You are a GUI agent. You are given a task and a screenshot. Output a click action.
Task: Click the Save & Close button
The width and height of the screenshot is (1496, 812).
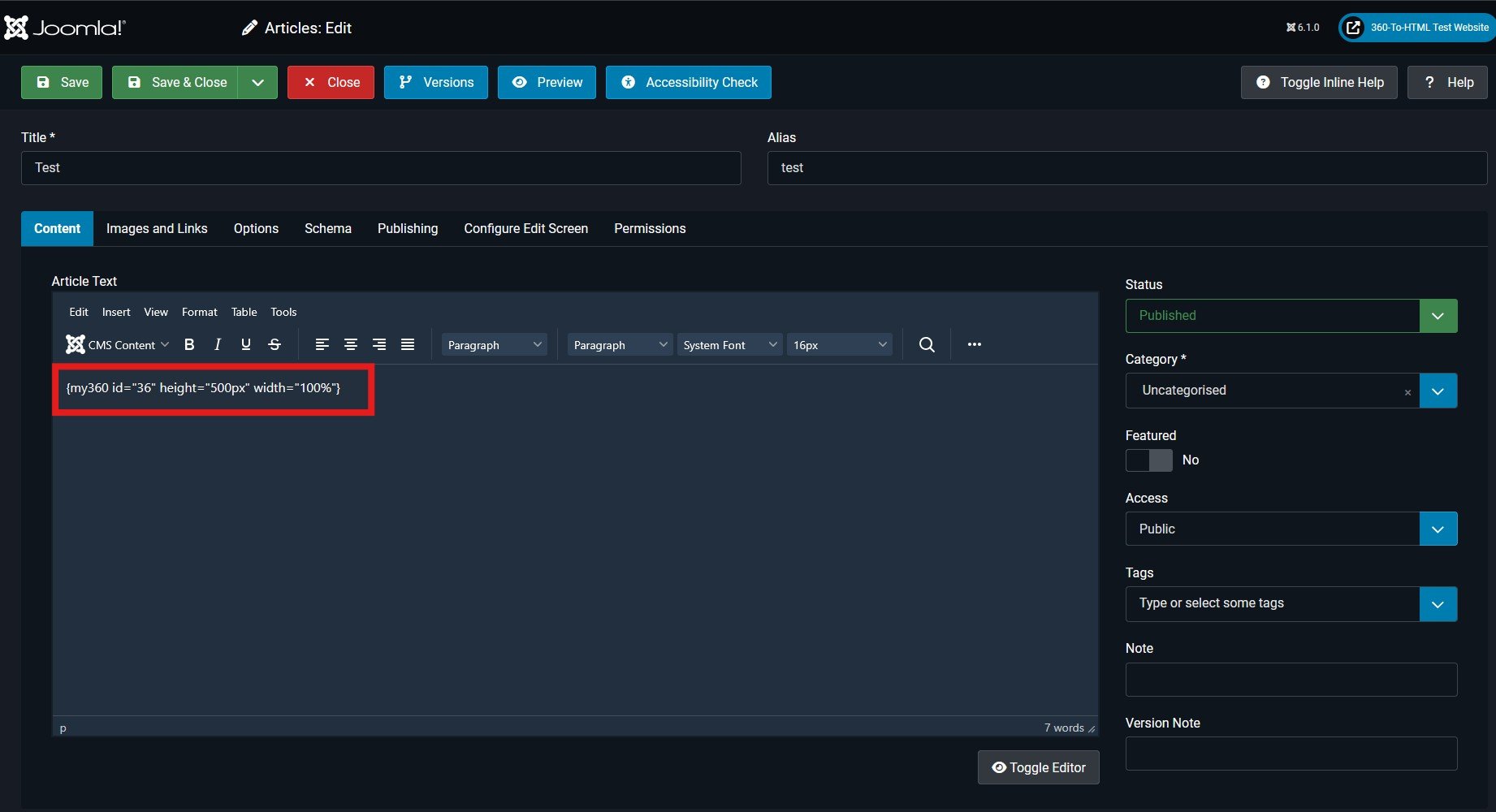(175, 82)
